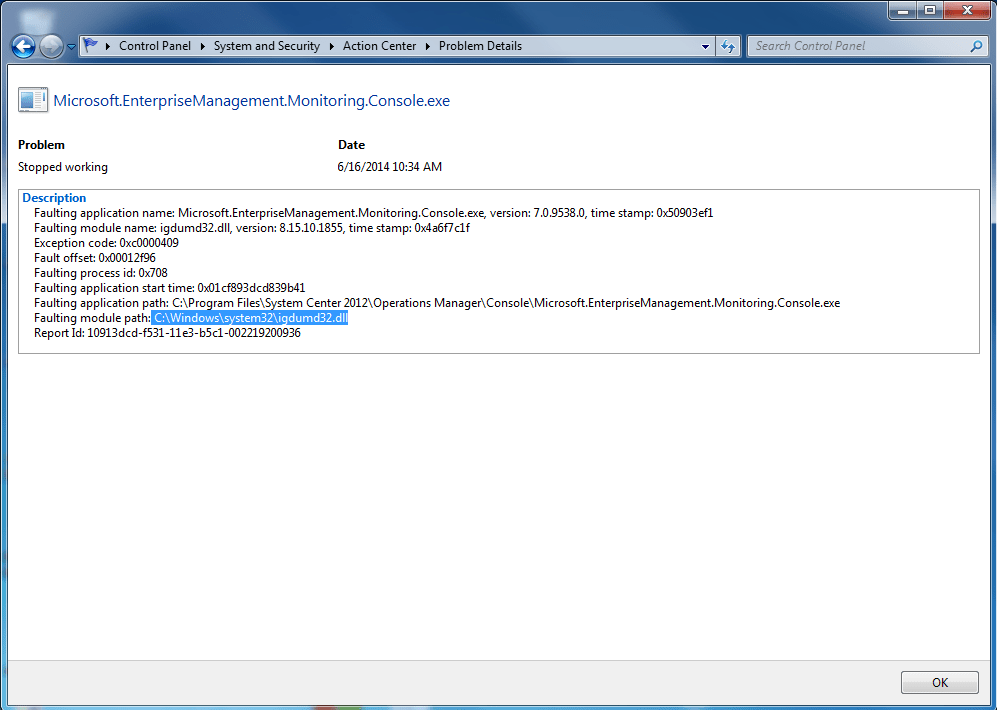Image resolution: width=997 pixels, height=710 pixels.
Task: Click Fault offset 0x00012f96 line
Action: (95, 258)
